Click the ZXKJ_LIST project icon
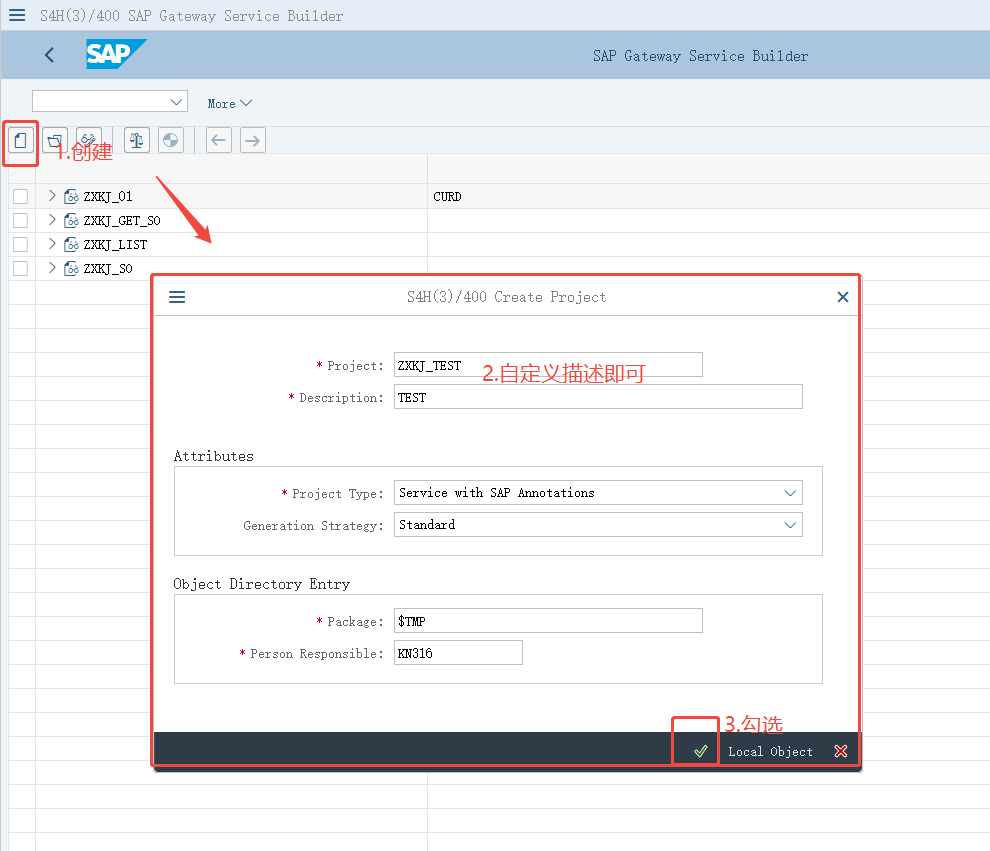This screenshot has width=990, height=851. [x=71, y=244]
